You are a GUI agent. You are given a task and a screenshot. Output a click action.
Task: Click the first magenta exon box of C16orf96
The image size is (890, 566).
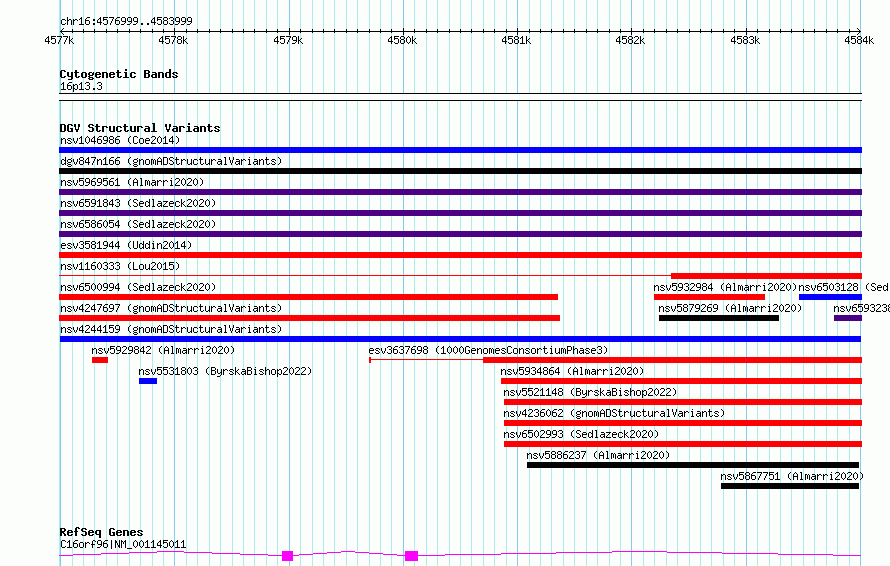tap(288, 556)
